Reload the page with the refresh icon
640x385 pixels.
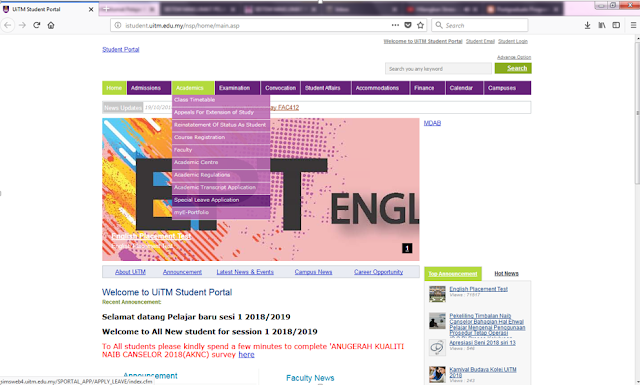tap(37, 25)
